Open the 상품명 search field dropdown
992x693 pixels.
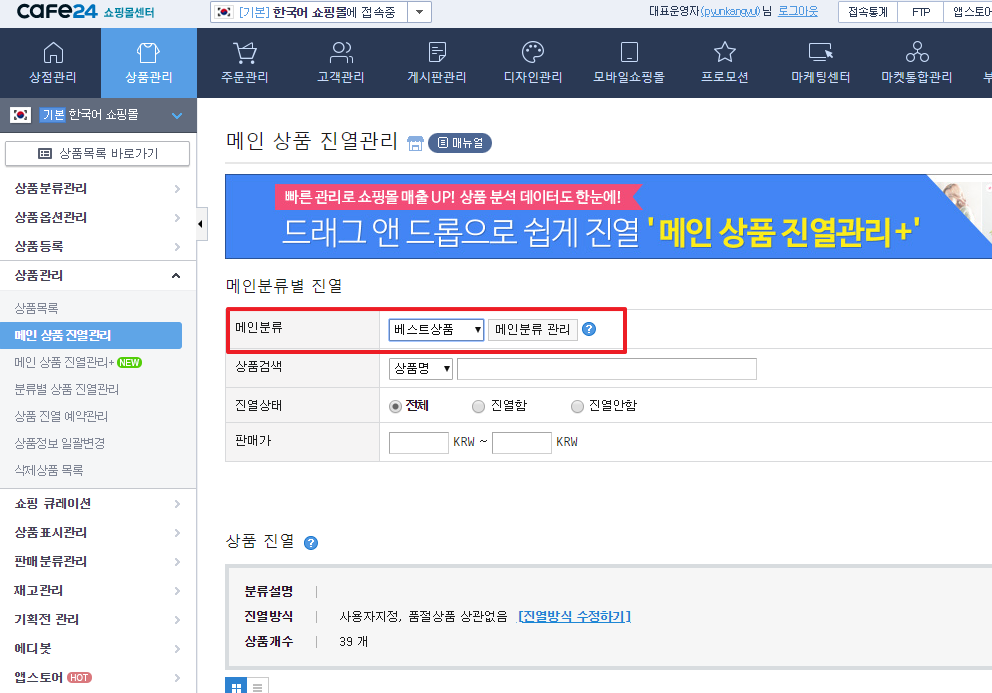419,370
